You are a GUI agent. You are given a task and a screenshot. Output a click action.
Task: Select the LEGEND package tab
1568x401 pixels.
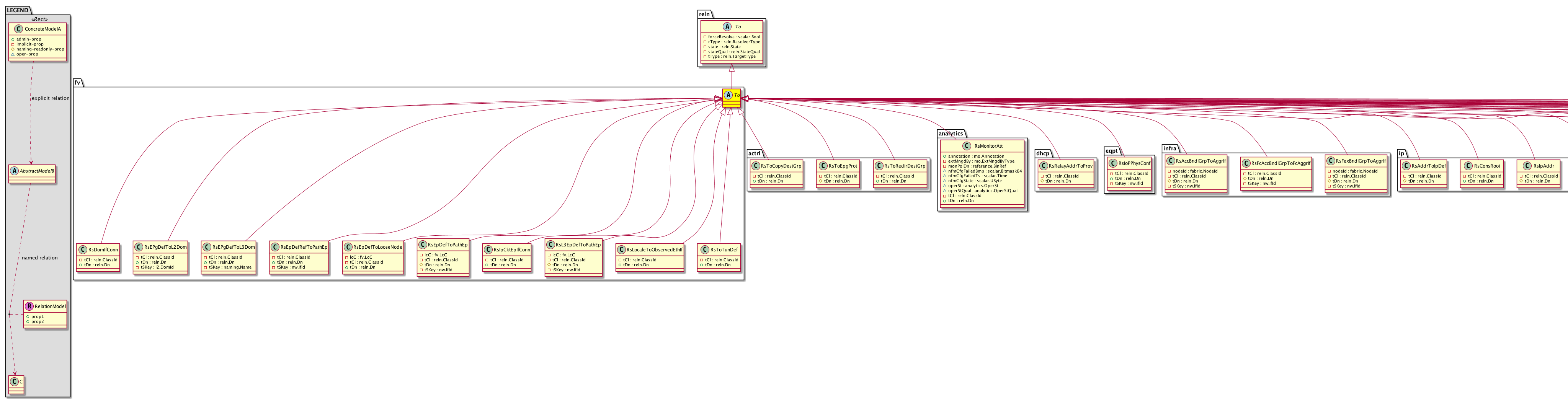[18, 10]
